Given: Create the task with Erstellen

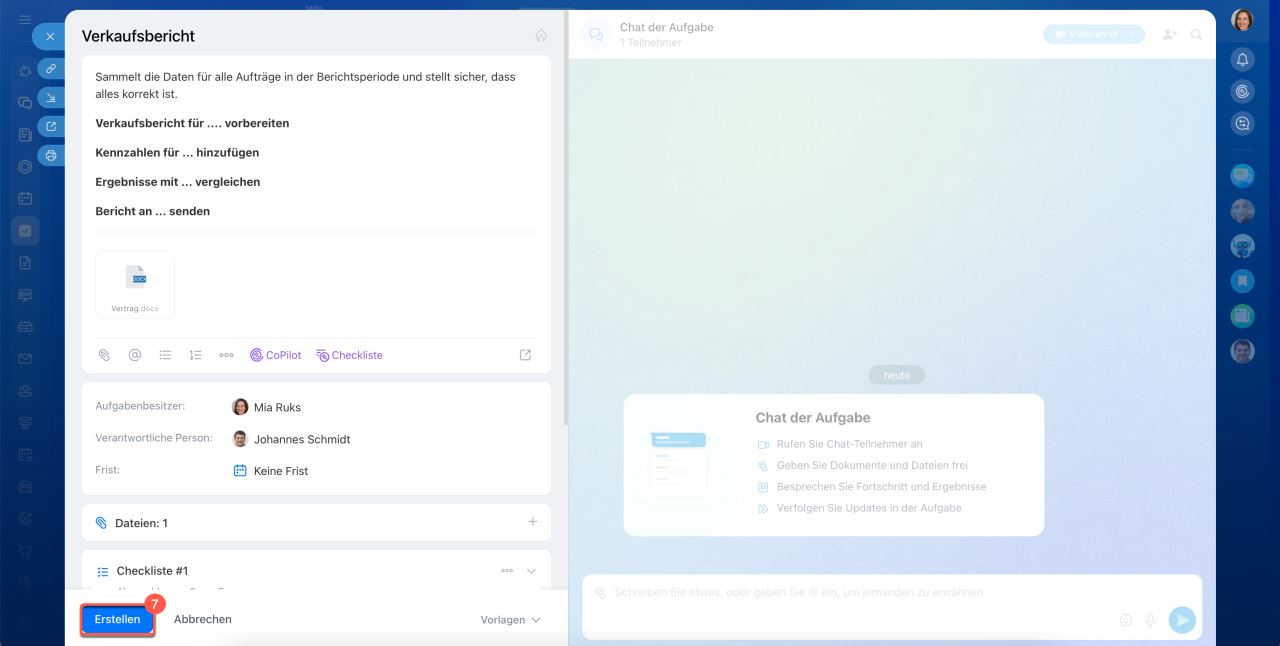Looking at the screenshot, I should click(x=117, y=619).
